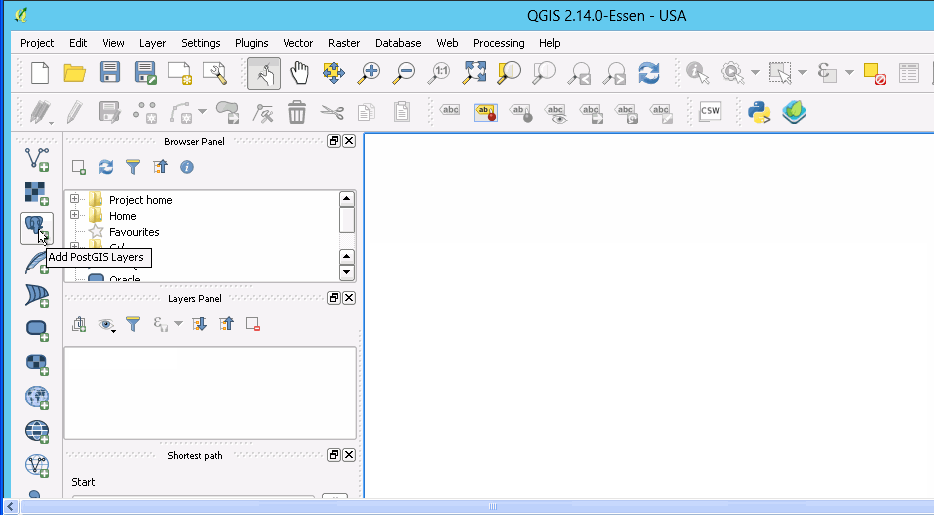Screen dimensions: 934x515
Task: Open project via yellow folder icon
Action: tap(75, 73)
